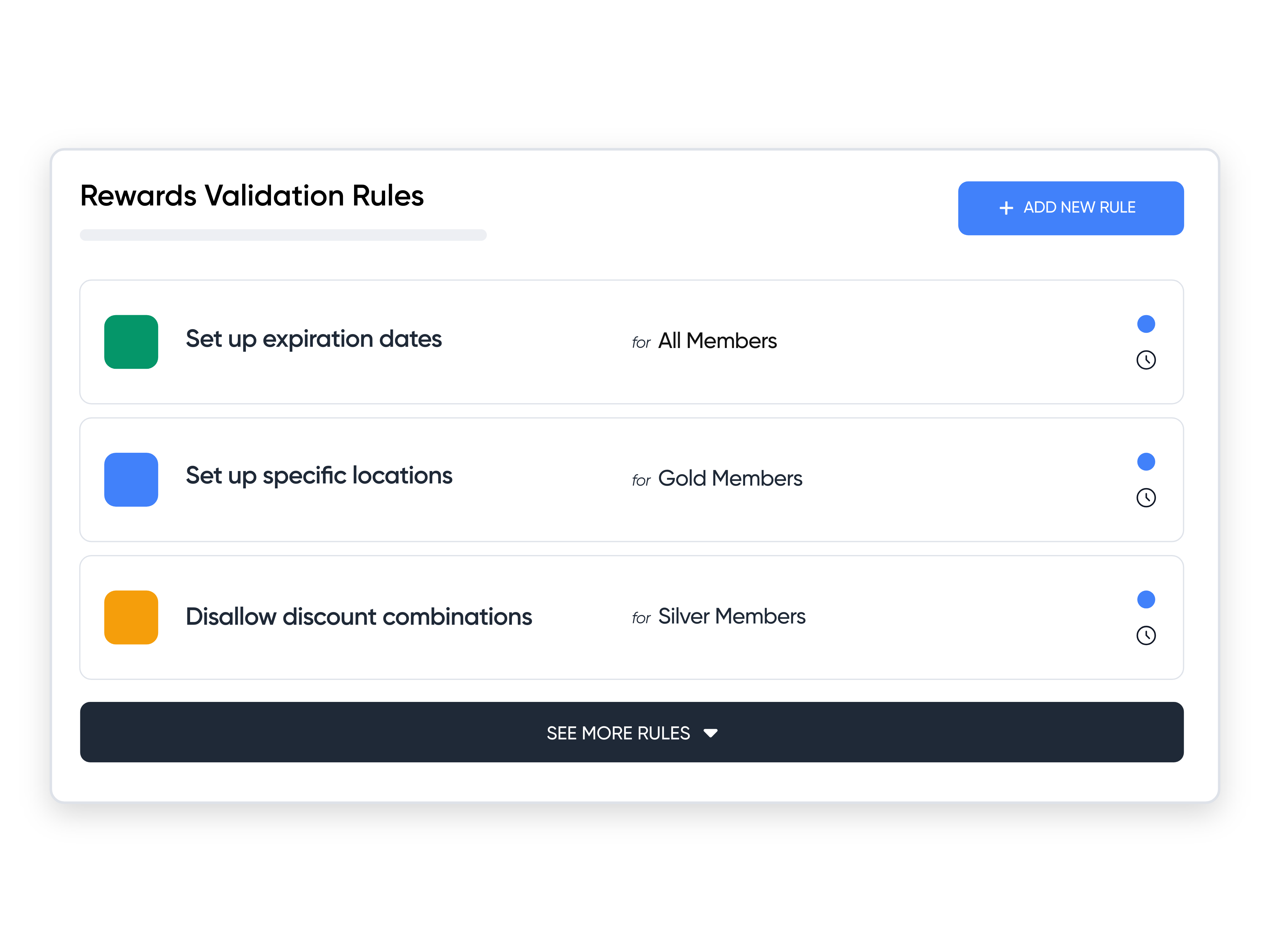The image size is (1270, 952).
Task: Click the clock icon on discount combinations rule
Action: 1146,636
